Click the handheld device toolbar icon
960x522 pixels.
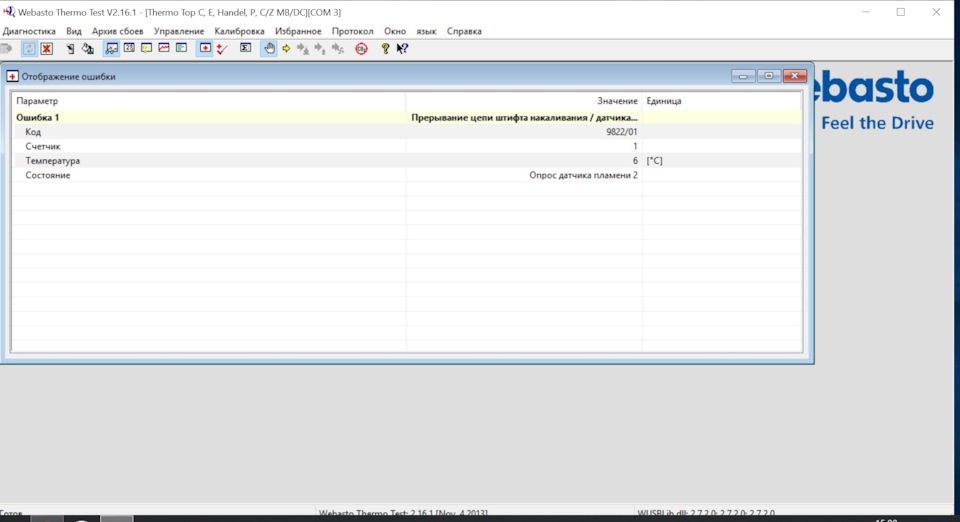pyautogui.click(x=70, y=48)
